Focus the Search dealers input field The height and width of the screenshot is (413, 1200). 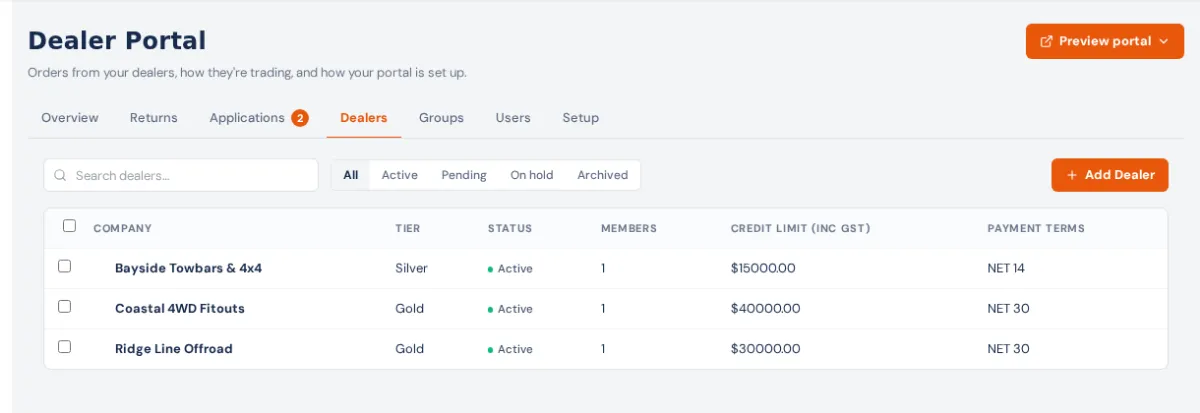[181, 175]
